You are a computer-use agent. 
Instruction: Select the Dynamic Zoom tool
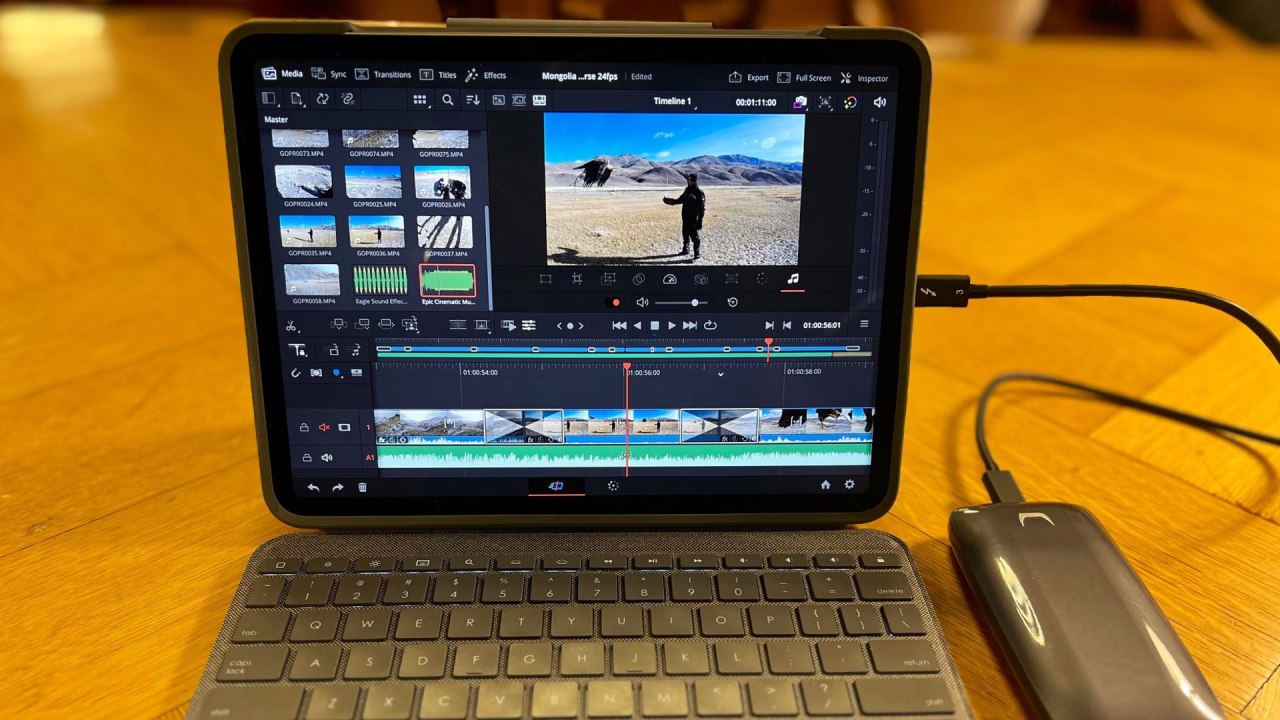[608, 279]
